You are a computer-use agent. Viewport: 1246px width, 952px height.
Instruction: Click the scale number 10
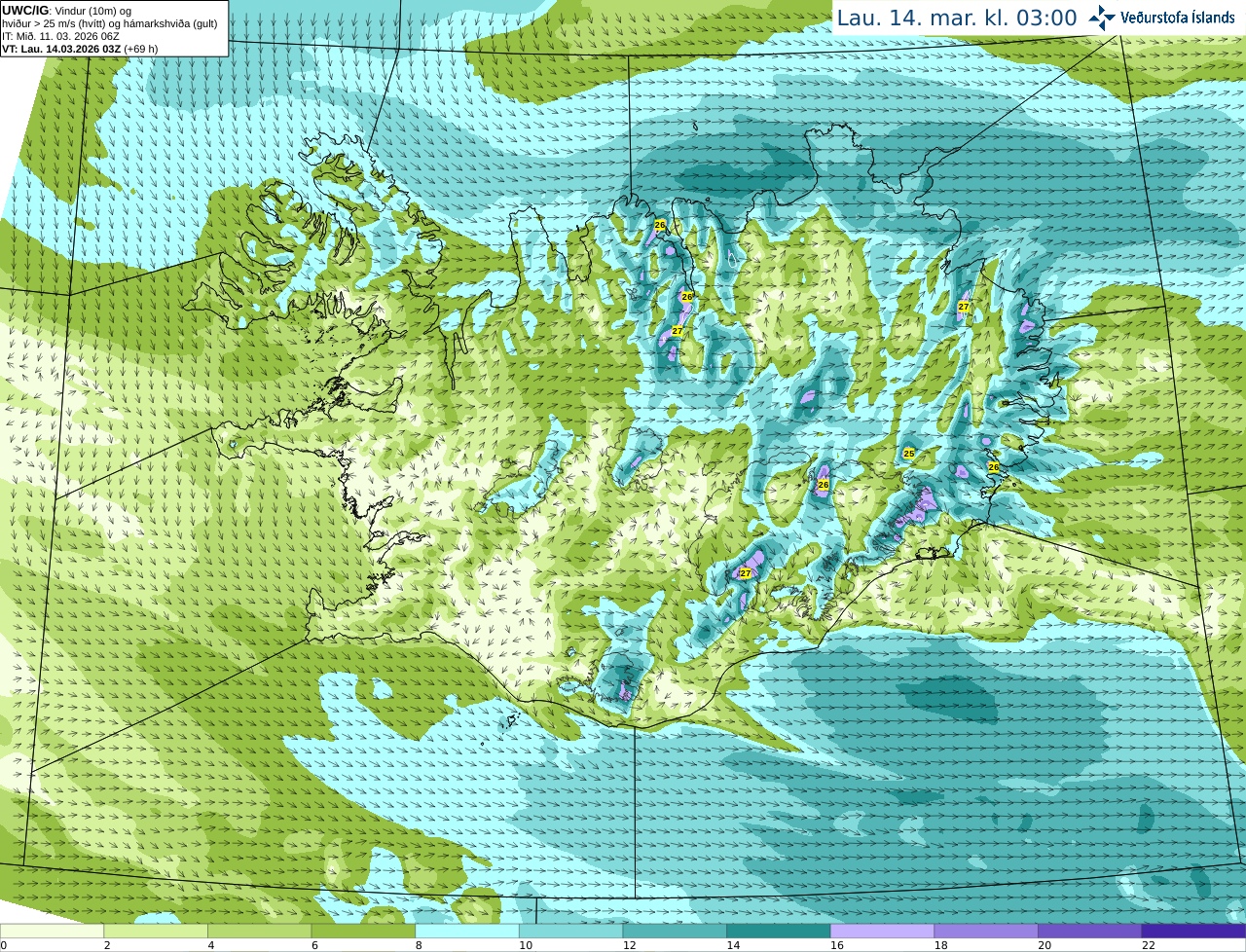click(x=526, y=945)
